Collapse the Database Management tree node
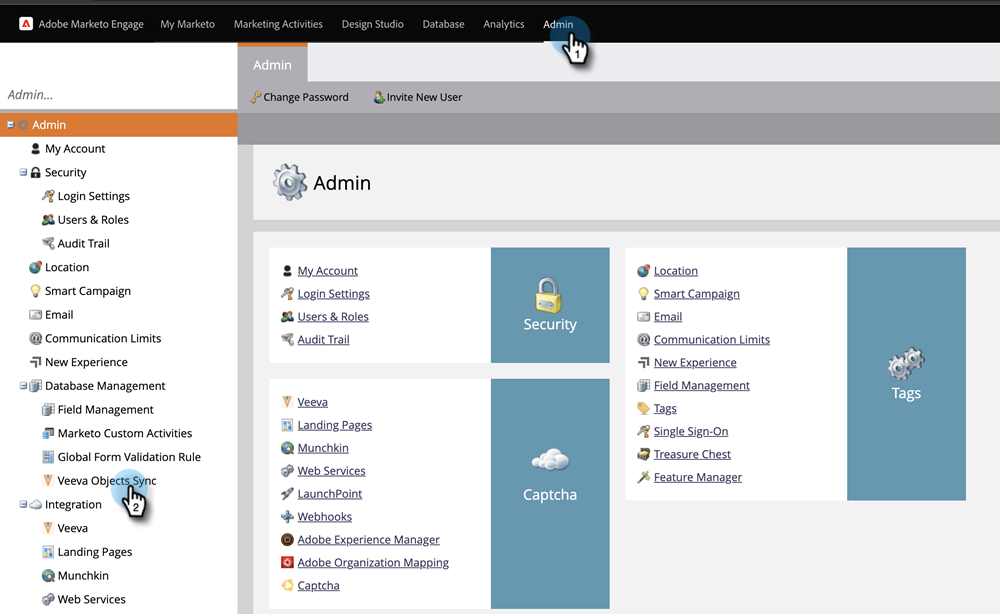The image size is (1000, 614). pyautogui.click(x=23, y=386)
